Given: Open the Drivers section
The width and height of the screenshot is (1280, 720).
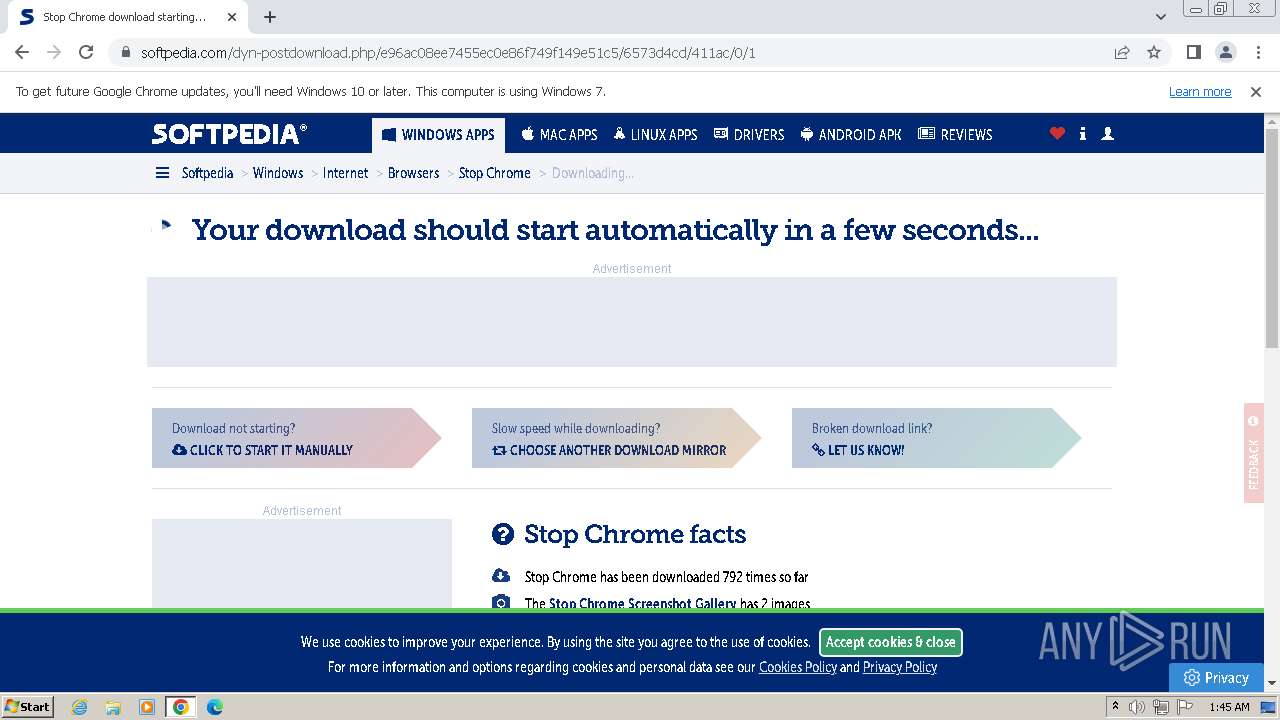Looking at the screenshot, I should point(749,134).
